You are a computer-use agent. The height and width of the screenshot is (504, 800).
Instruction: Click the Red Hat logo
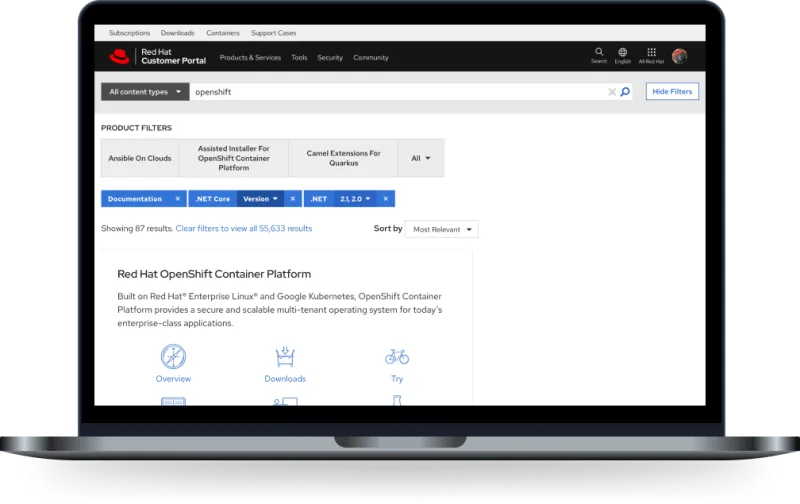(119, 56)
